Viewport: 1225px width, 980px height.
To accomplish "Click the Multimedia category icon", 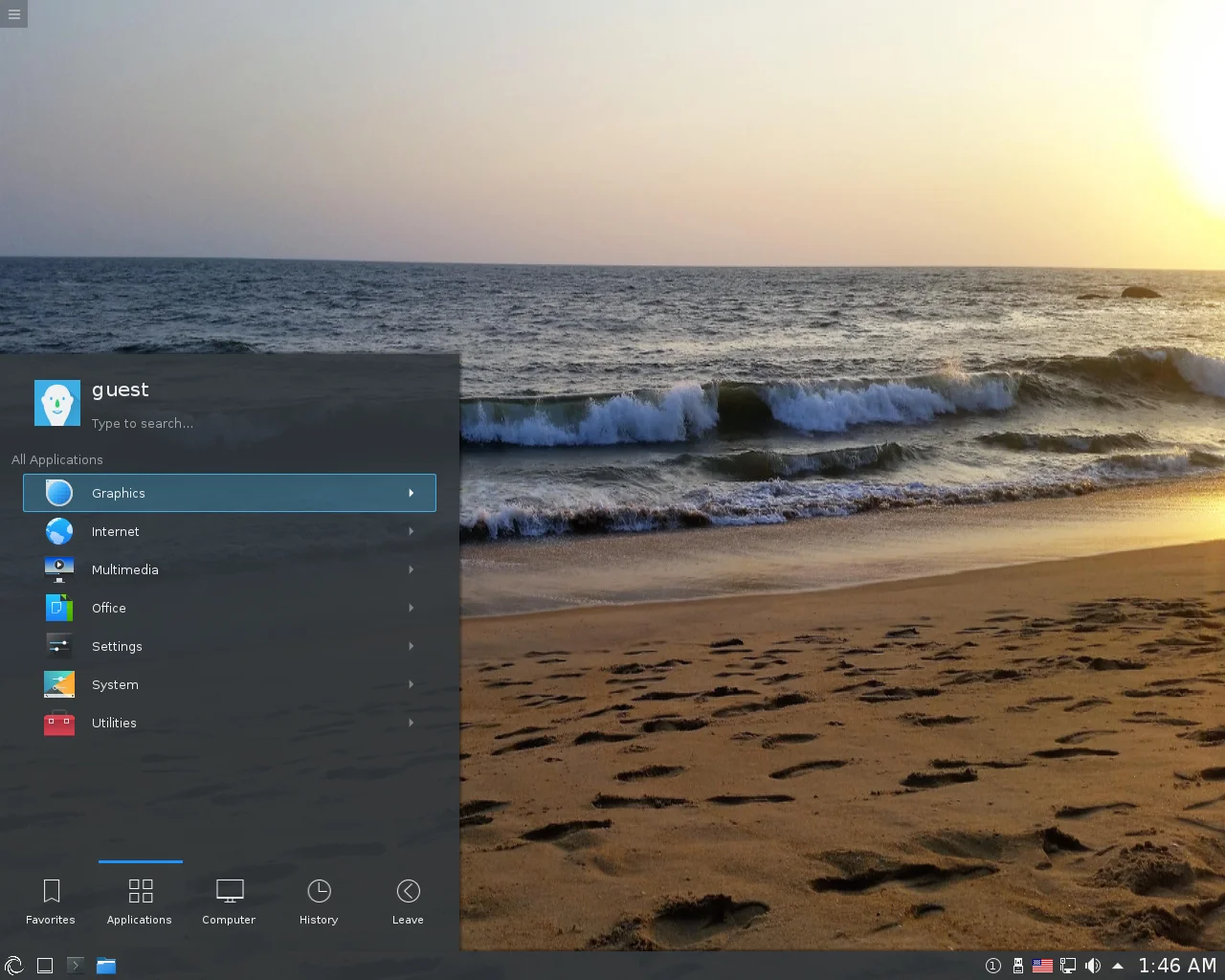I will 59,569.
